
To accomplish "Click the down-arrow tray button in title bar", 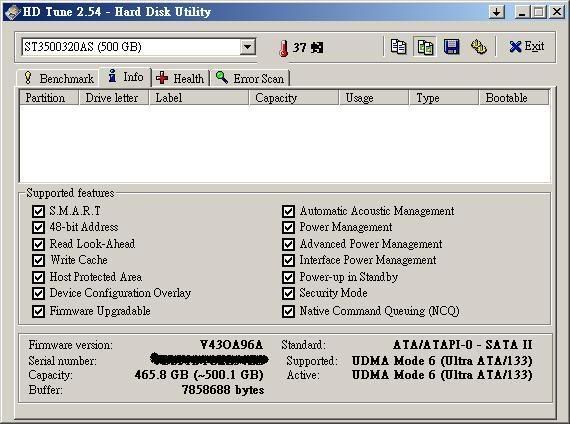I will (x=497, y=12).
